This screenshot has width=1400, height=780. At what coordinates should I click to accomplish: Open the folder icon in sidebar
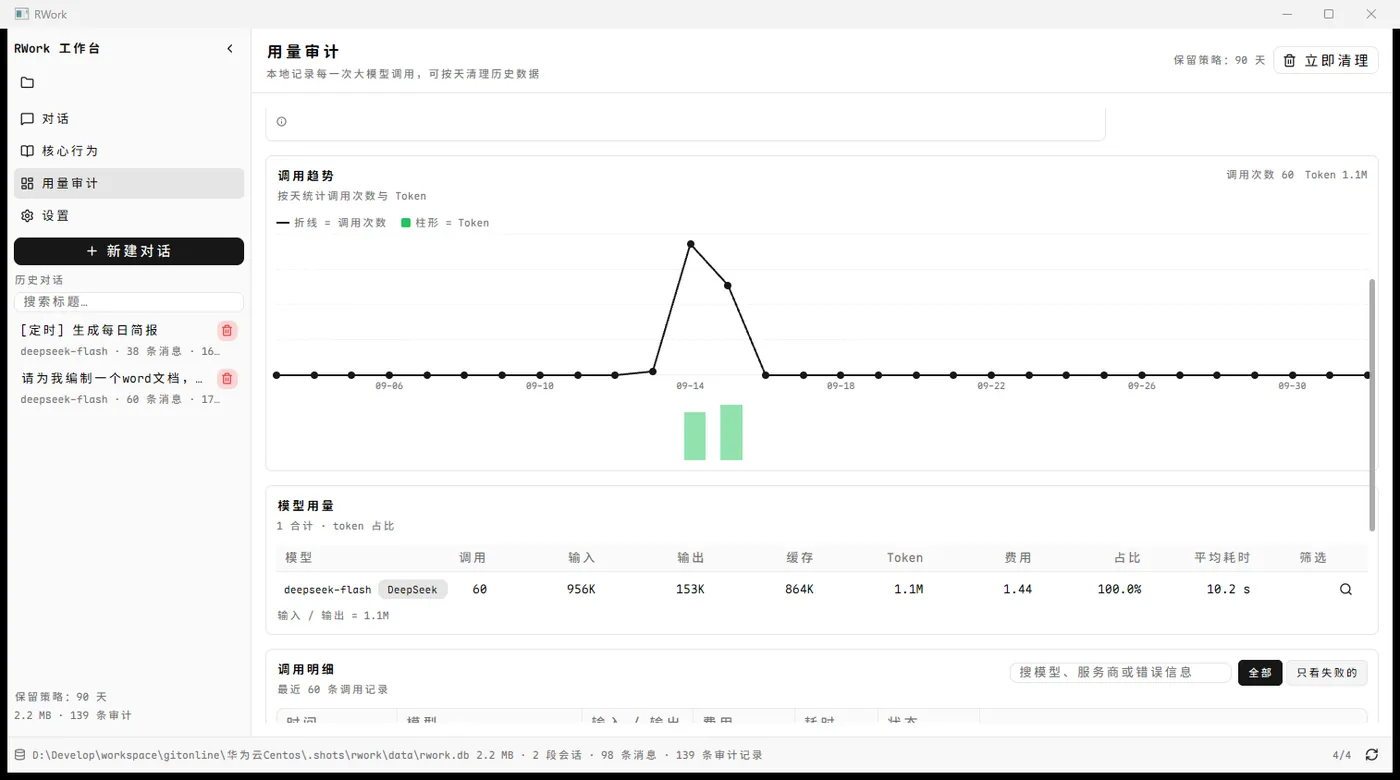[x=27, y=83]
